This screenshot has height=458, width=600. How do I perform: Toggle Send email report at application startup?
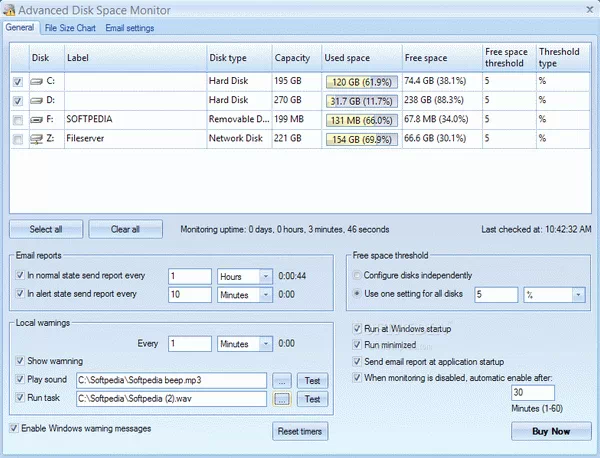click(x=357, y=362)
